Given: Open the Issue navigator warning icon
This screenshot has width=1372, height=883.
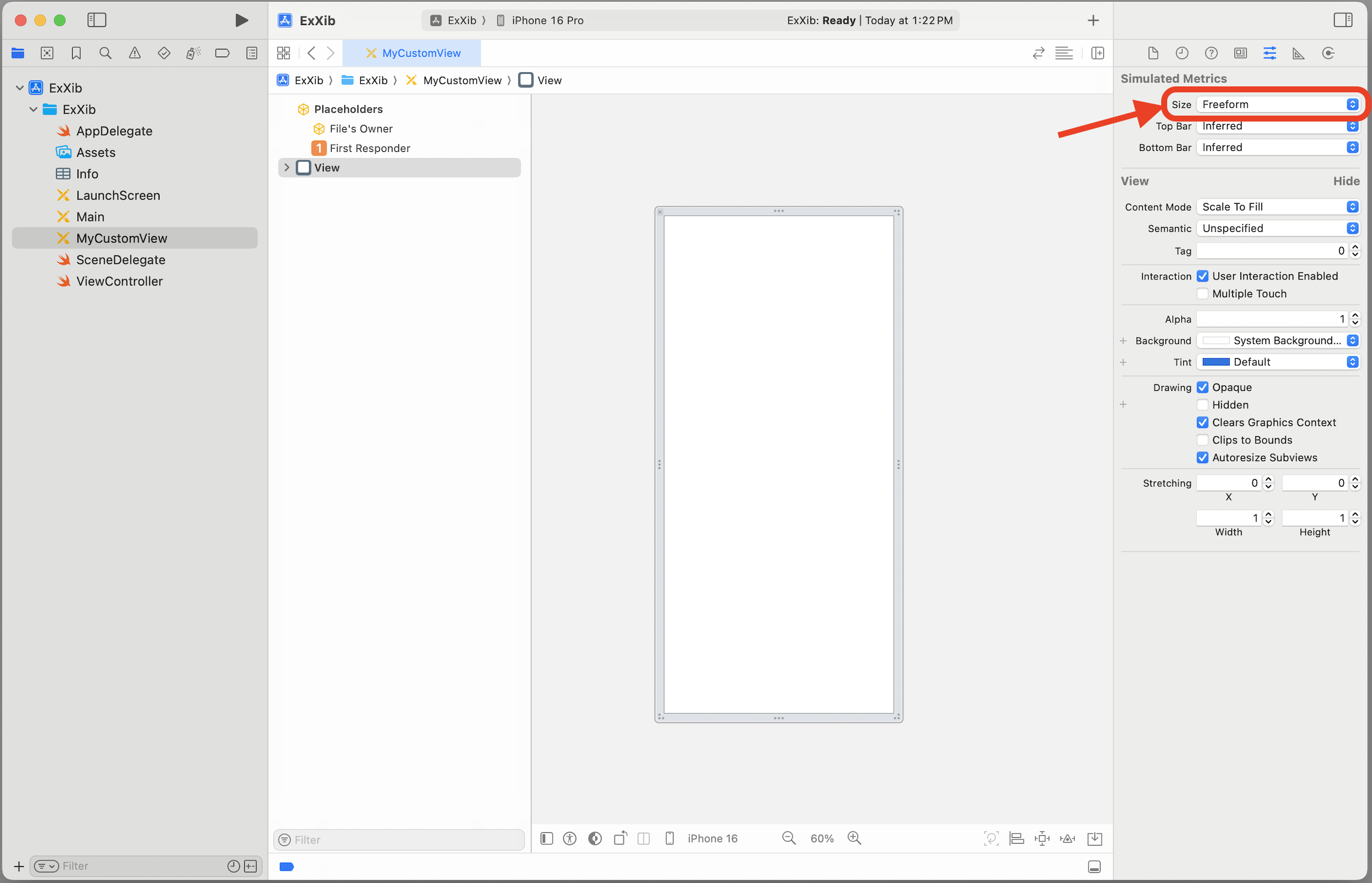Looking at the screenshot, I should (x=135, y=54).
